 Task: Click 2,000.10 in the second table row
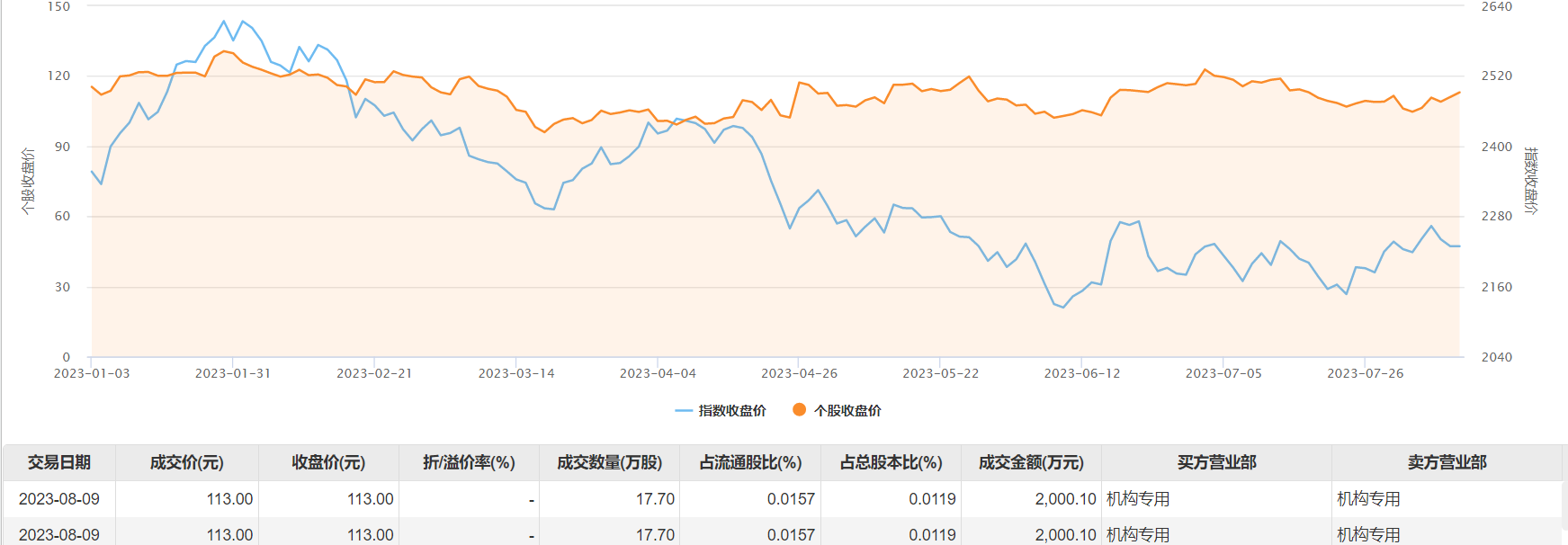point(1066,535)
